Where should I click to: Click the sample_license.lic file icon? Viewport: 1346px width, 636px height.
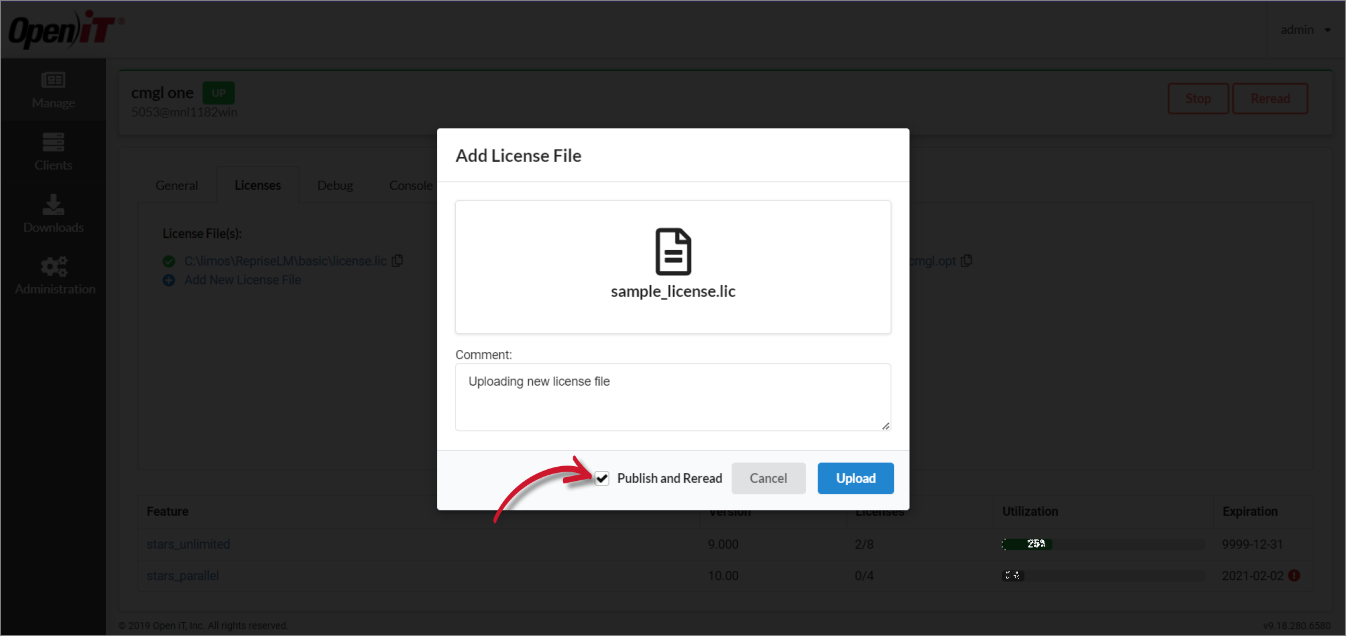673,251
